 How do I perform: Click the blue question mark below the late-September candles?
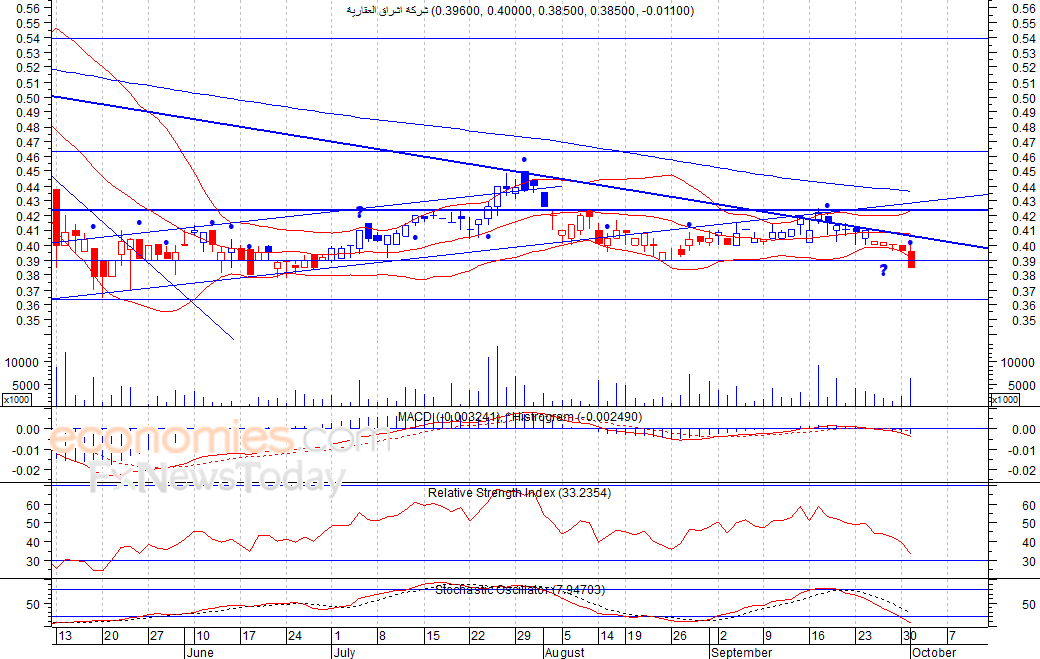click(883, 270)
